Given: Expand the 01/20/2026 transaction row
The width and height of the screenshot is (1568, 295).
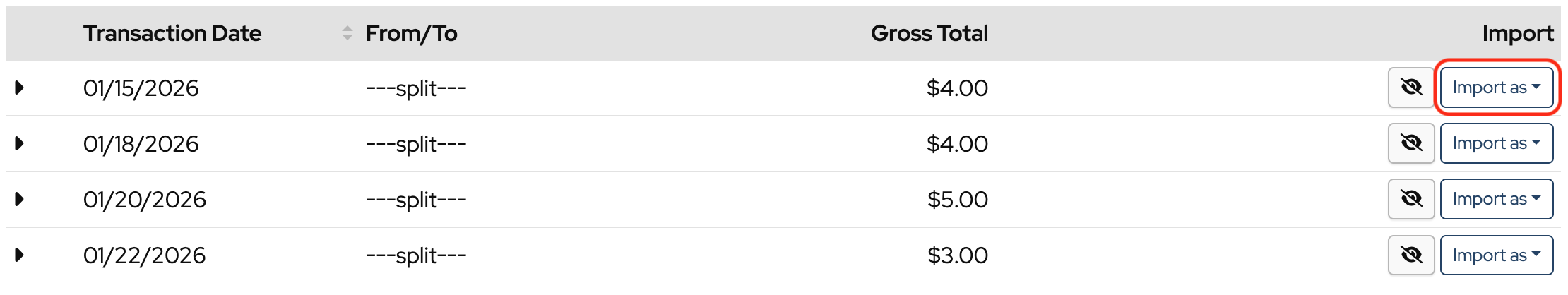Looking at the screenshot, I should [x=20, y=199].
